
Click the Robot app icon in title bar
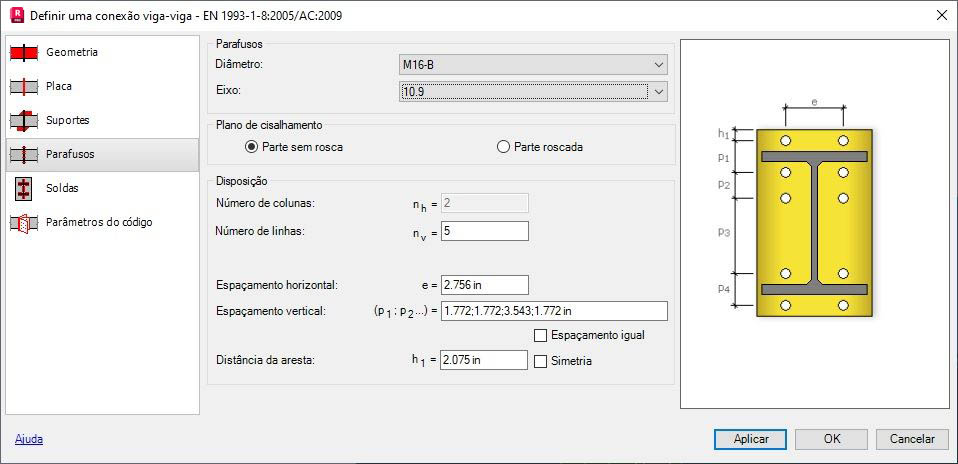[x=17, y=15]
